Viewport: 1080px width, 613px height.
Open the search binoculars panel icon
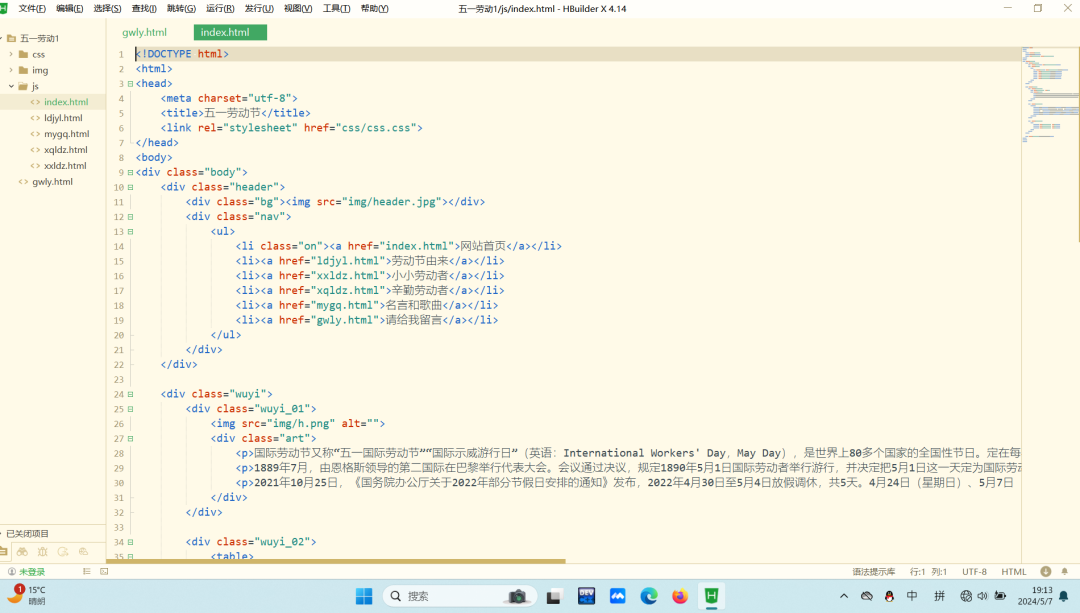click(23, 552)
